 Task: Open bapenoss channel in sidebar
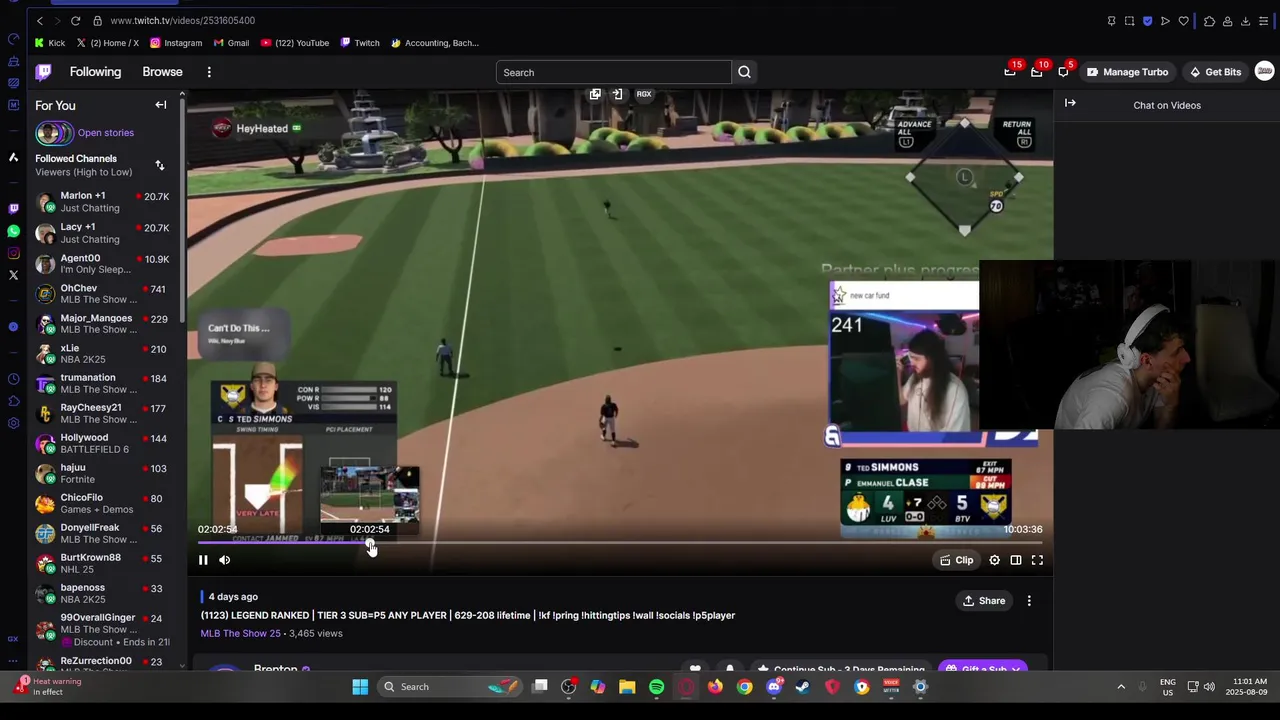[103, 594]
